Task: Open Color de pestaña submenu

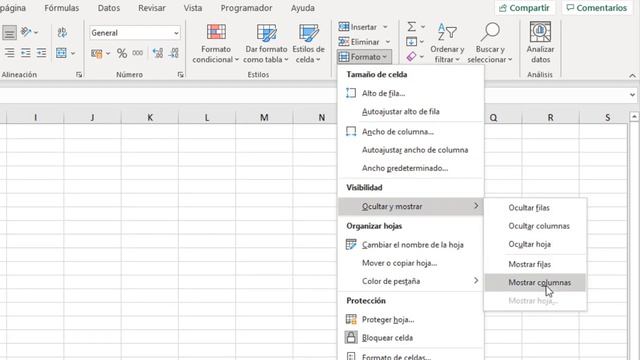Action: tap(411, 281)
